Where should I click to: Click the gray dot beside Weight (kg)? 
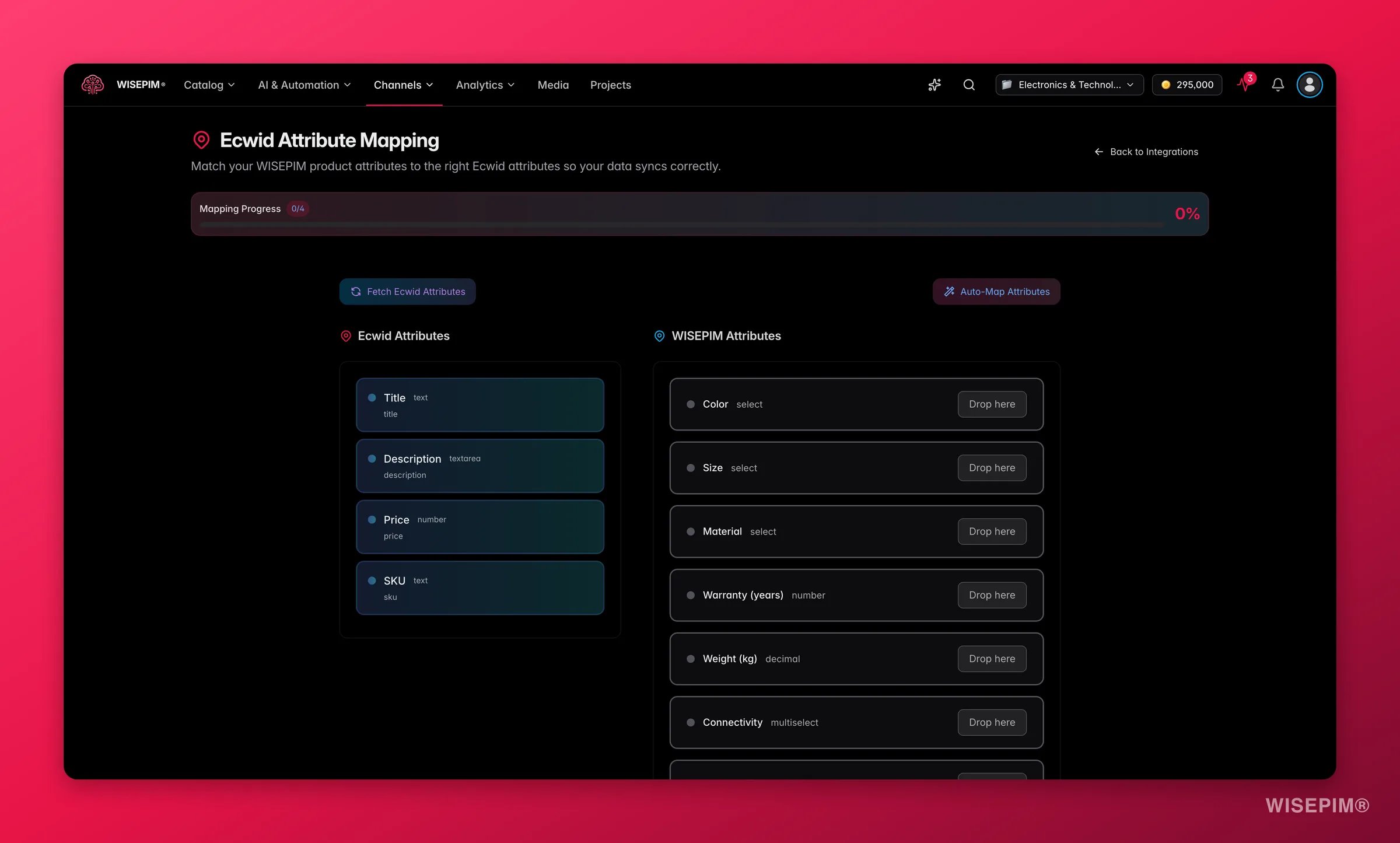tap(691, 659)
